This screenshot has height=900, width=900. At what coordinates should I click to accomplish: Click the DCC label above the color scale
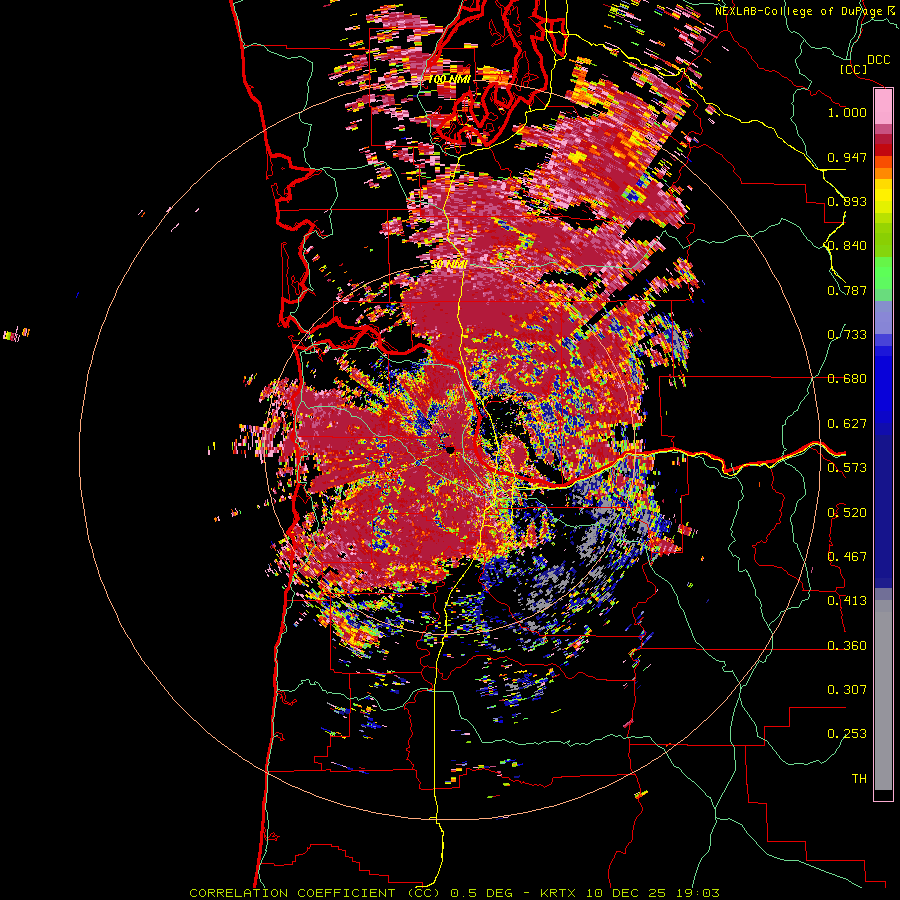[878, 60]
